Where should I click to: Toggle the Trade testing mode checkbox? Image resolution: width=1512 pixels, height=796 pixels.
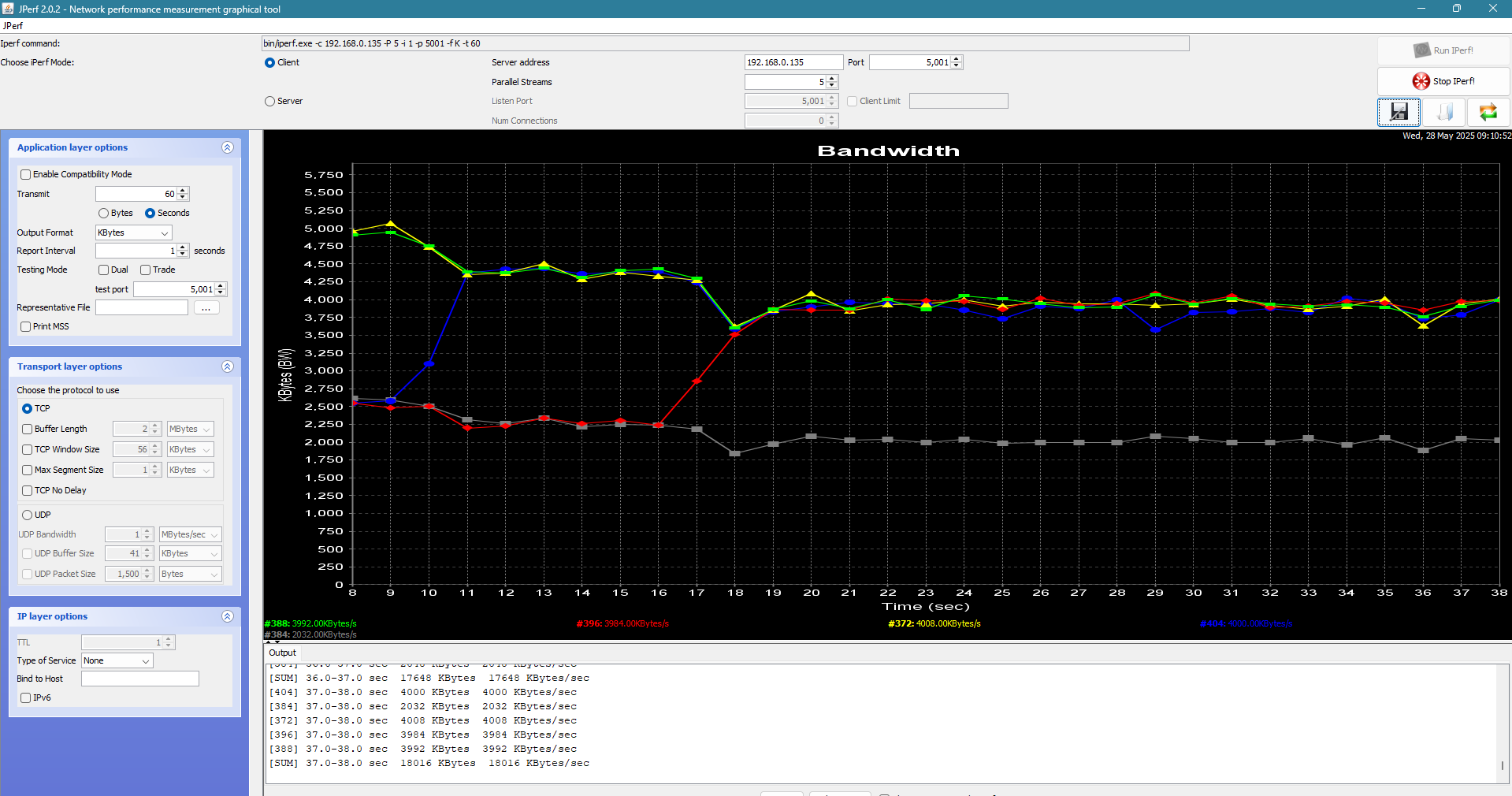pos(145,270)
